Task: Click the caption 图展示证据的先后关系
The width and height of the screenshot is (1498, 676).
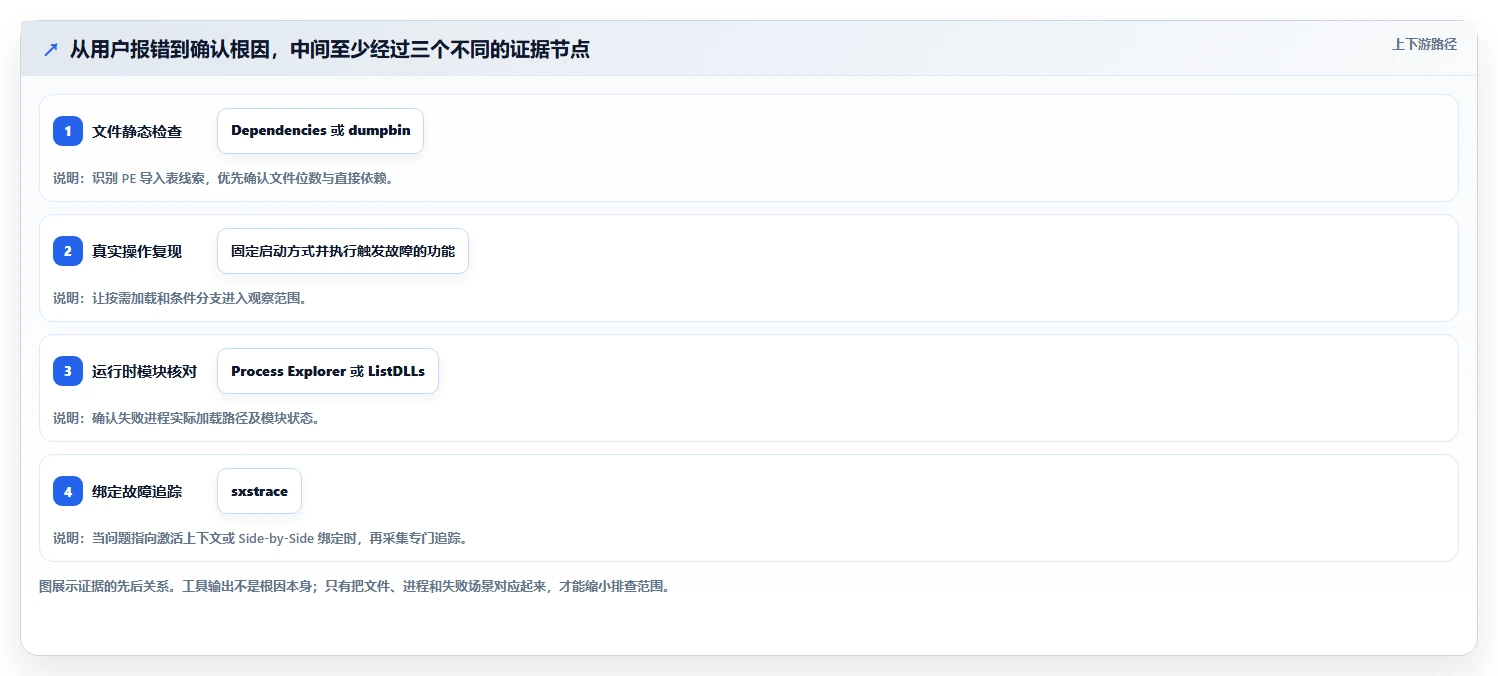Action: click(x=354, y=586)
